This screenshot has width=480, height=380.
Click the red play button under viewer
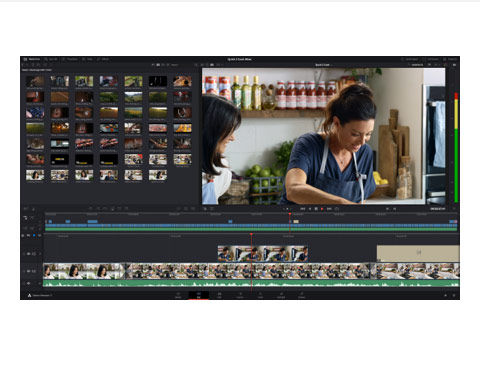322,209
